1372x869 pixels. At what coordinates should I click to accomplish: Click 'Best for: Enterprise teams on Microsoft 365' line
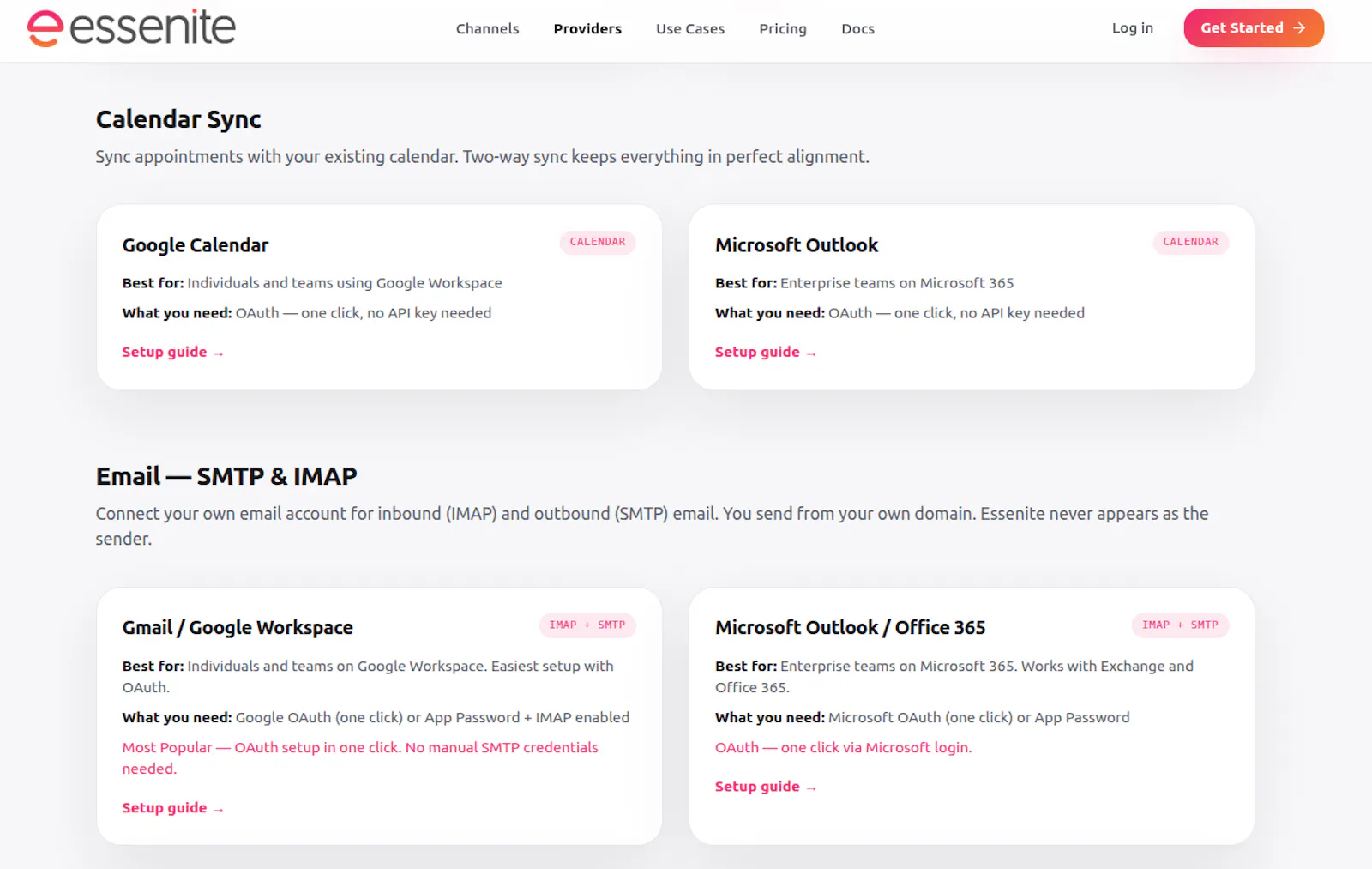click(x=864, y=283)
